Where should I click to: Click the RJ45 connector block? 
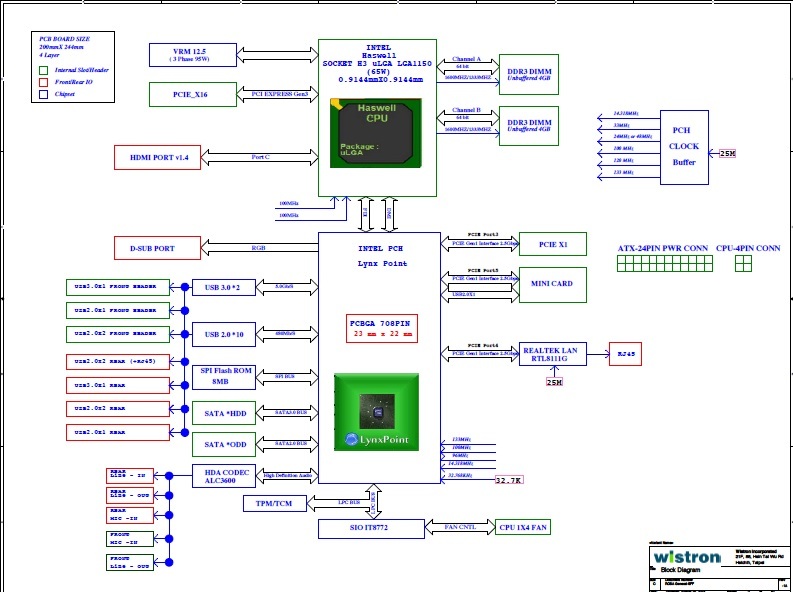(x=626, y=354)
